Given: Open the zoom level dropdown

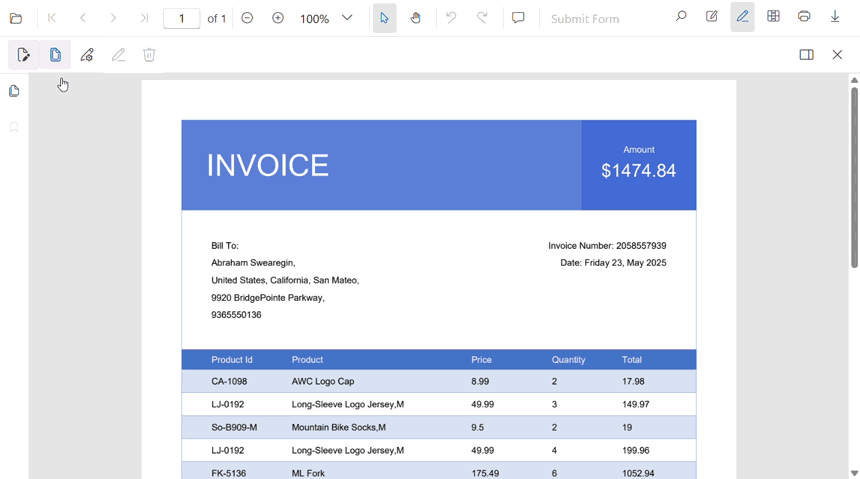Looking at the screenshot, I should pos(347,18).
